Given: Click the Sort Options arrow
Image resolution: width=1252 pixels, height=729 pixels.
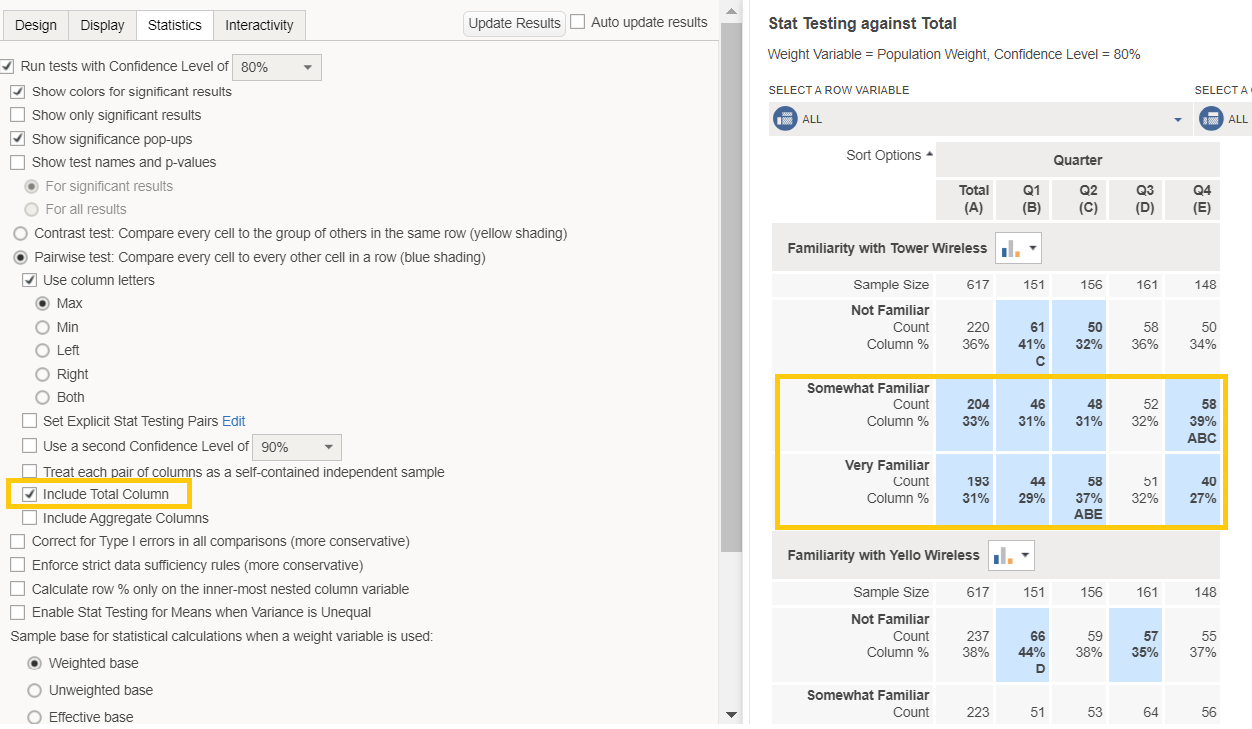Looking at the screenshot, I should 929,154.
